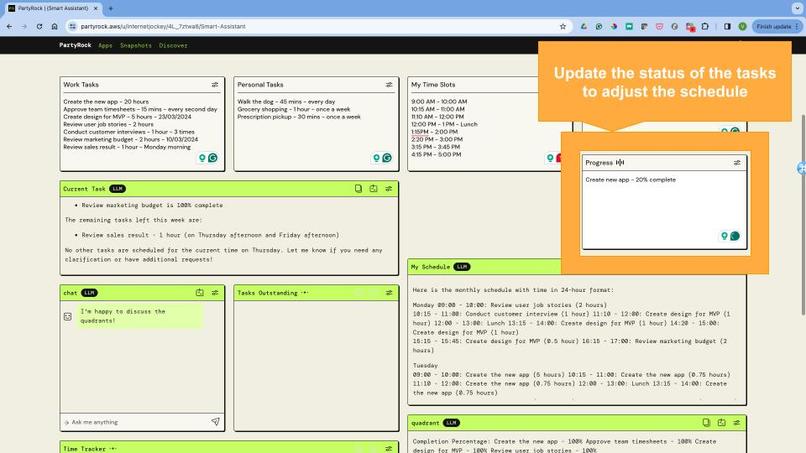Image resolution: width=806 pixels, height=453 pixels.
Task: Click 'Walk the dog – 45 mins – every day'
Action: point(286,102)
